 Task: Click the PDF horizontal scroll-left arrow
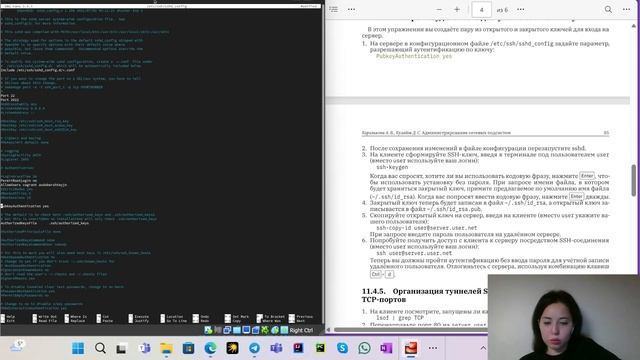coord(329,329)
